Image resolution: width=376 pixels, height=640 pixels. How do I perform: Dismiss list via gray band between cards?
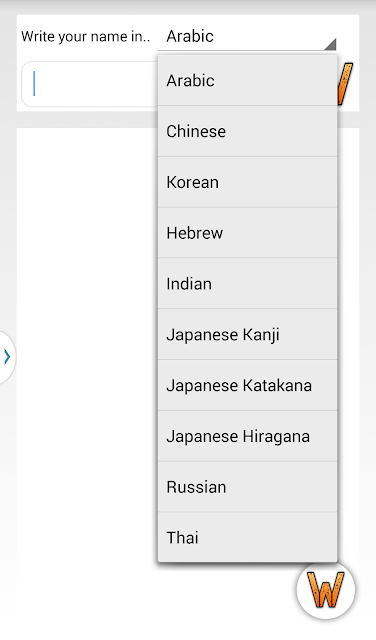pos(87,120)
